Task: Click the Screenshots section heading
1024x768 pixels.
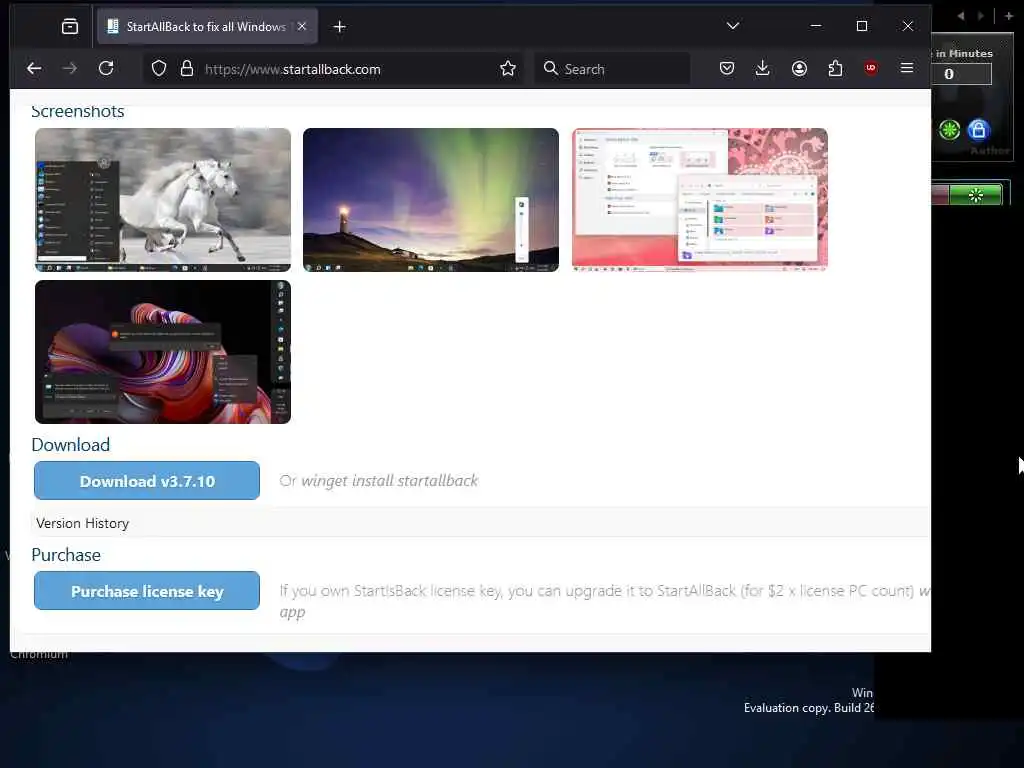Action: click(78, 111)
